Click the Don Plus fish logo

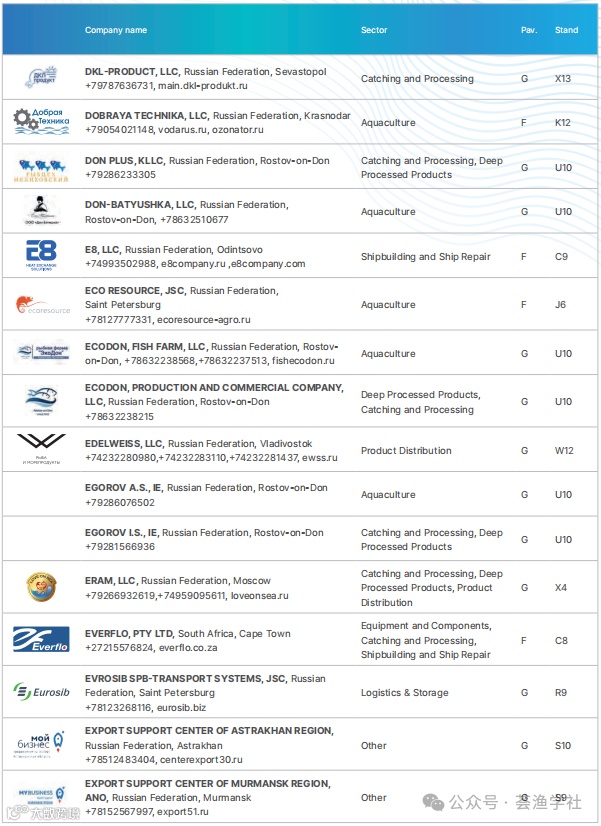click(41, 170)
